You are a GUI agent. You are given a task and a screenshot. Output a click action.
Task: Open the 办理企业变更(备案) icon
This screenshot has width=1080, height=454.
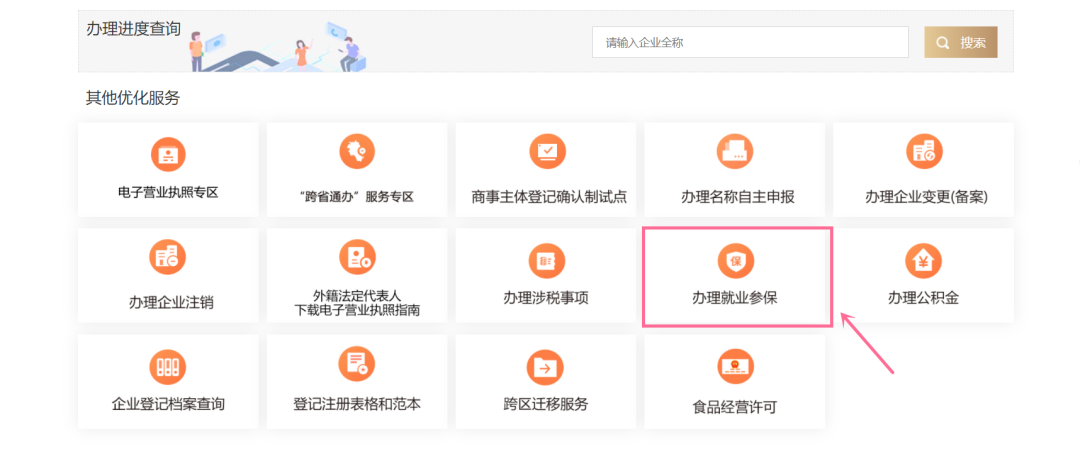click(924, 152)
